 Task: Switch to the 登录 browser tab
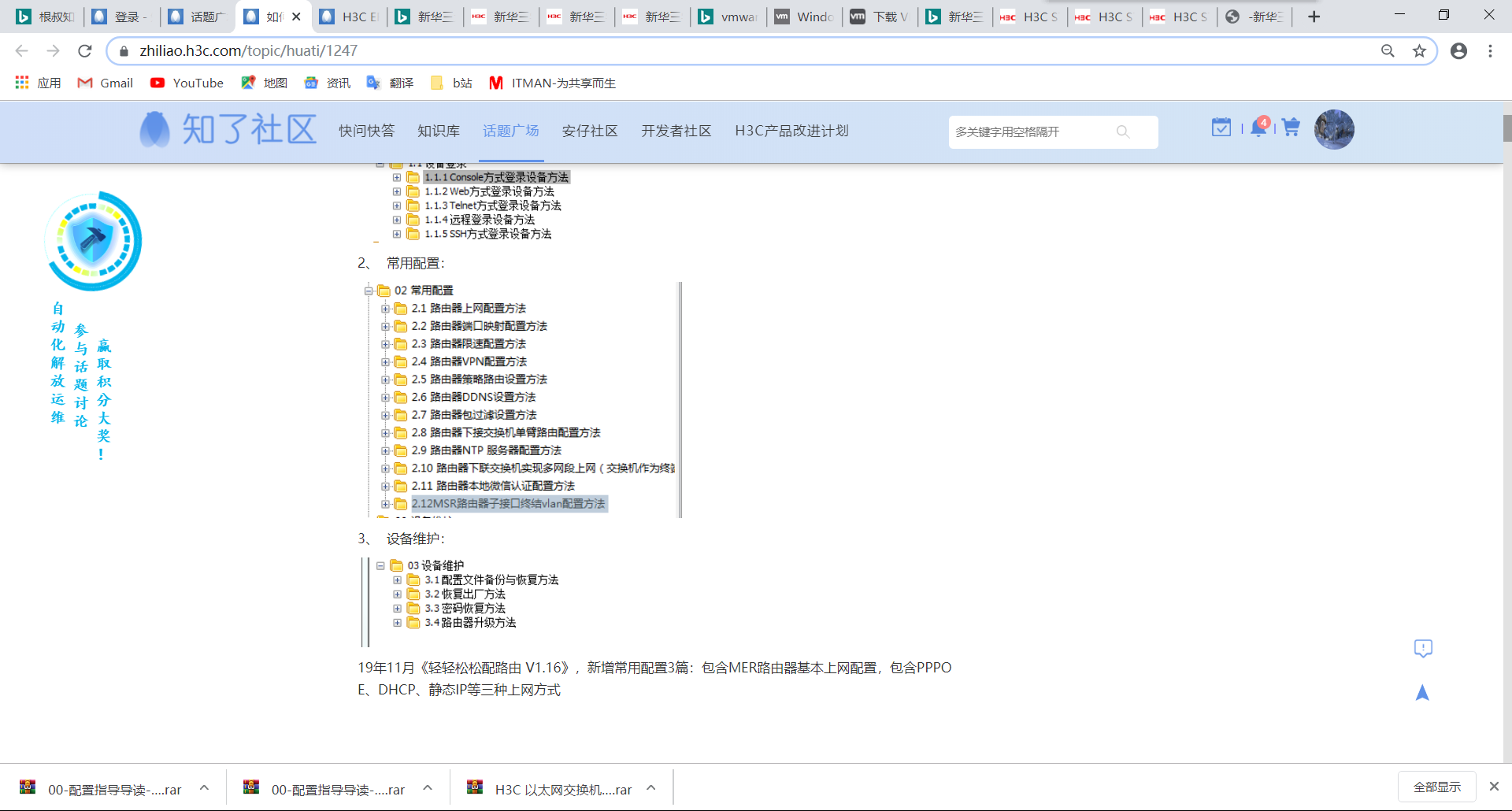121,17
